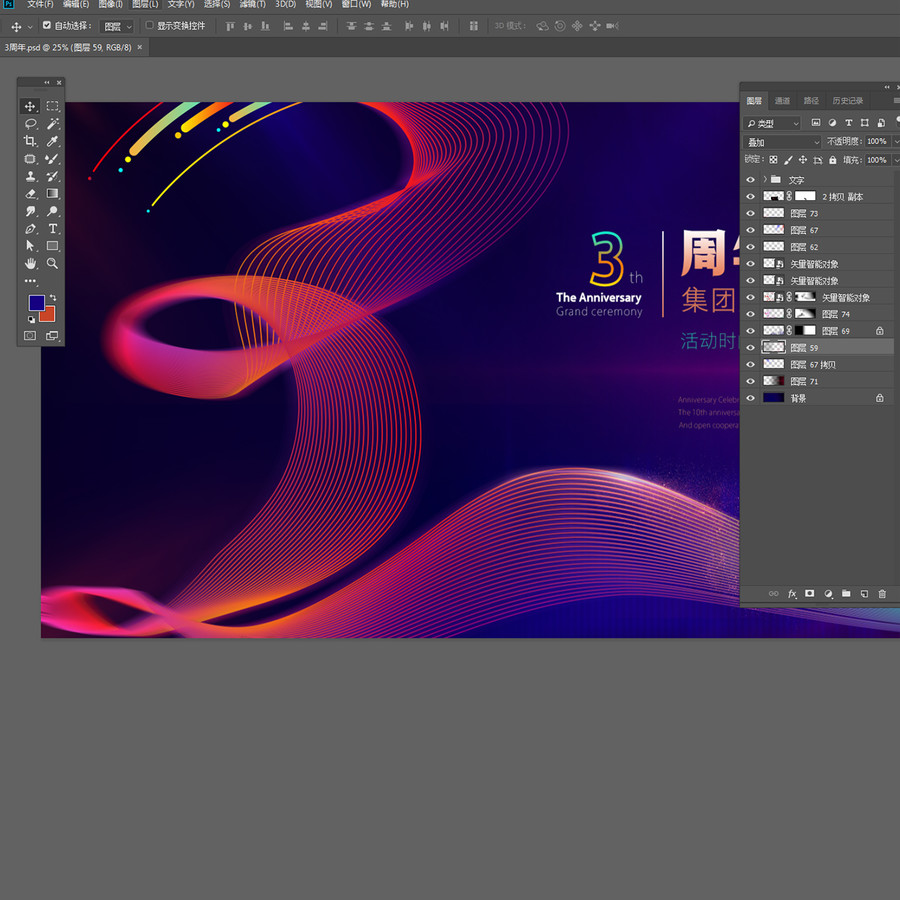Toggle Quick Mask mode

(x=30, y=336)
